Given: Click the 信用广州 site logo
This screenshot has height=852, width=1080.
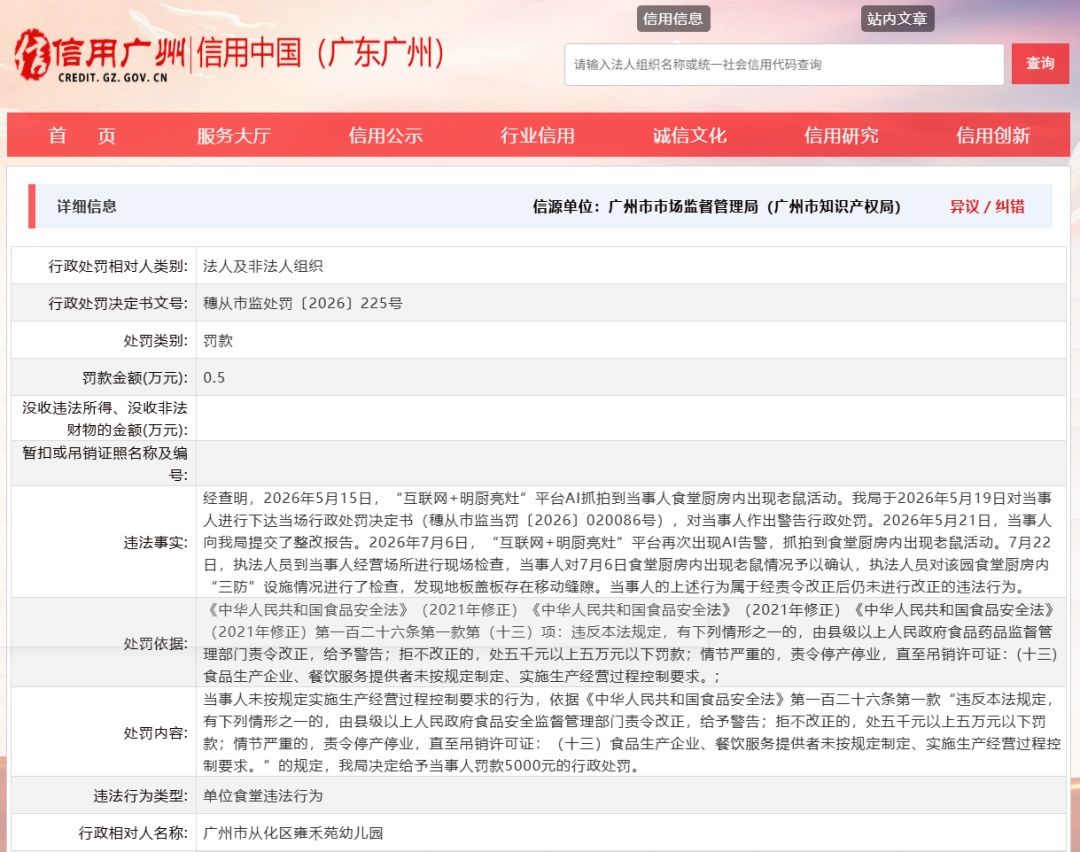Looking at the screenshot, I should 100,56.
